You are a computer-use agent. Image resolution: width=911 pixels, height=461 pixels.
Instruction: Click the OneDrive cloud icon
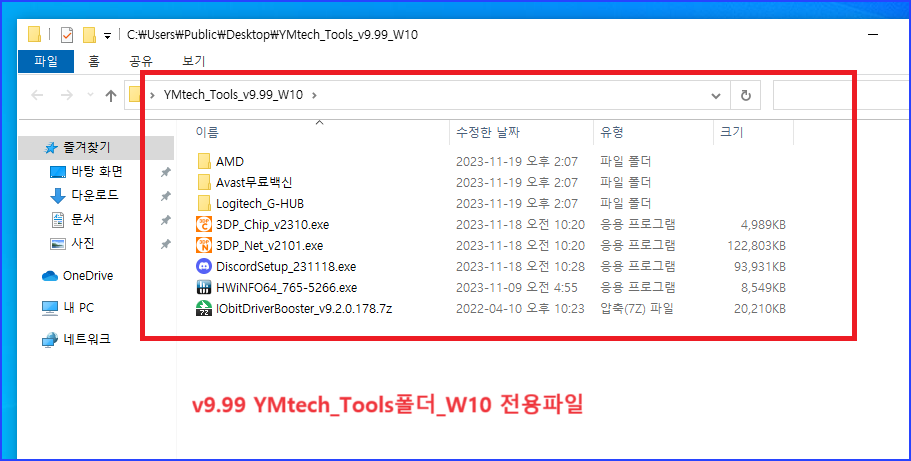[x=50, y=276]
